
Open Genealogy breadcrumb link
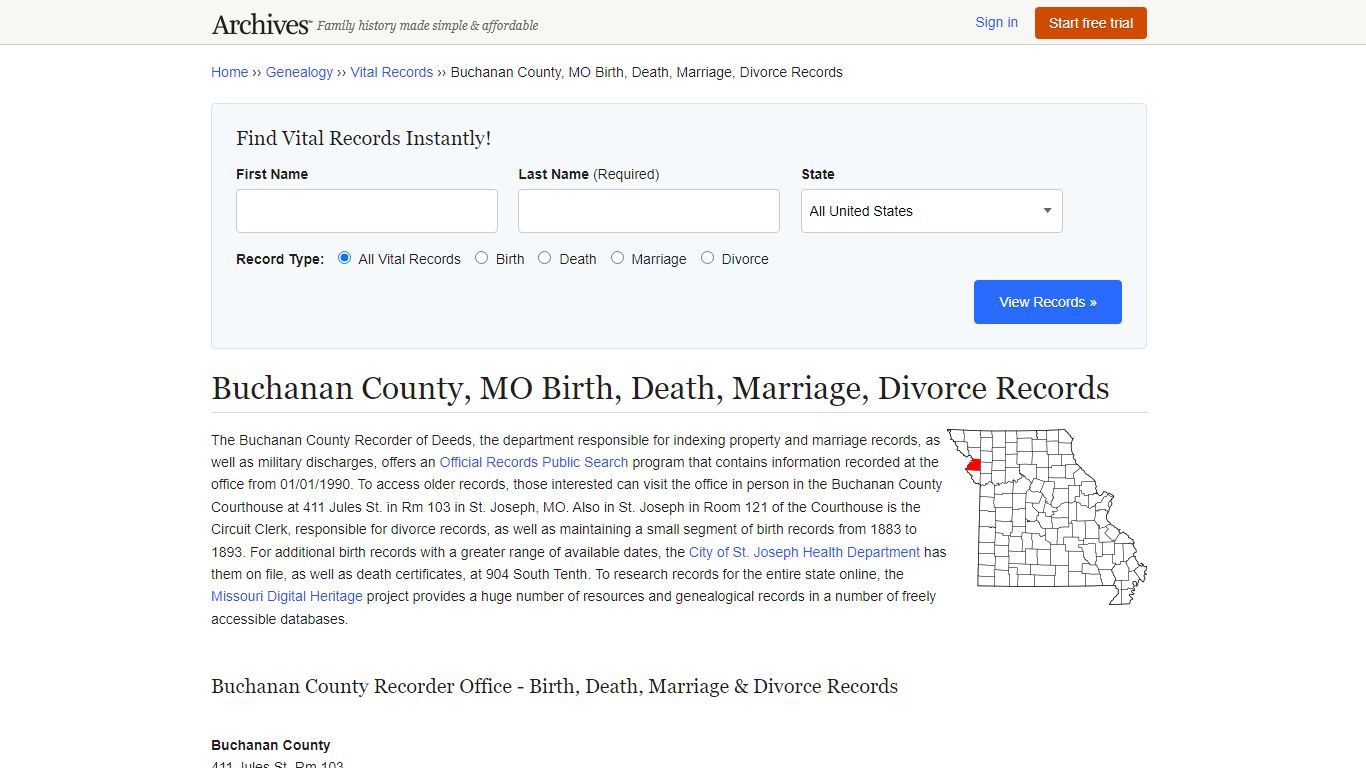coord(299,72)
